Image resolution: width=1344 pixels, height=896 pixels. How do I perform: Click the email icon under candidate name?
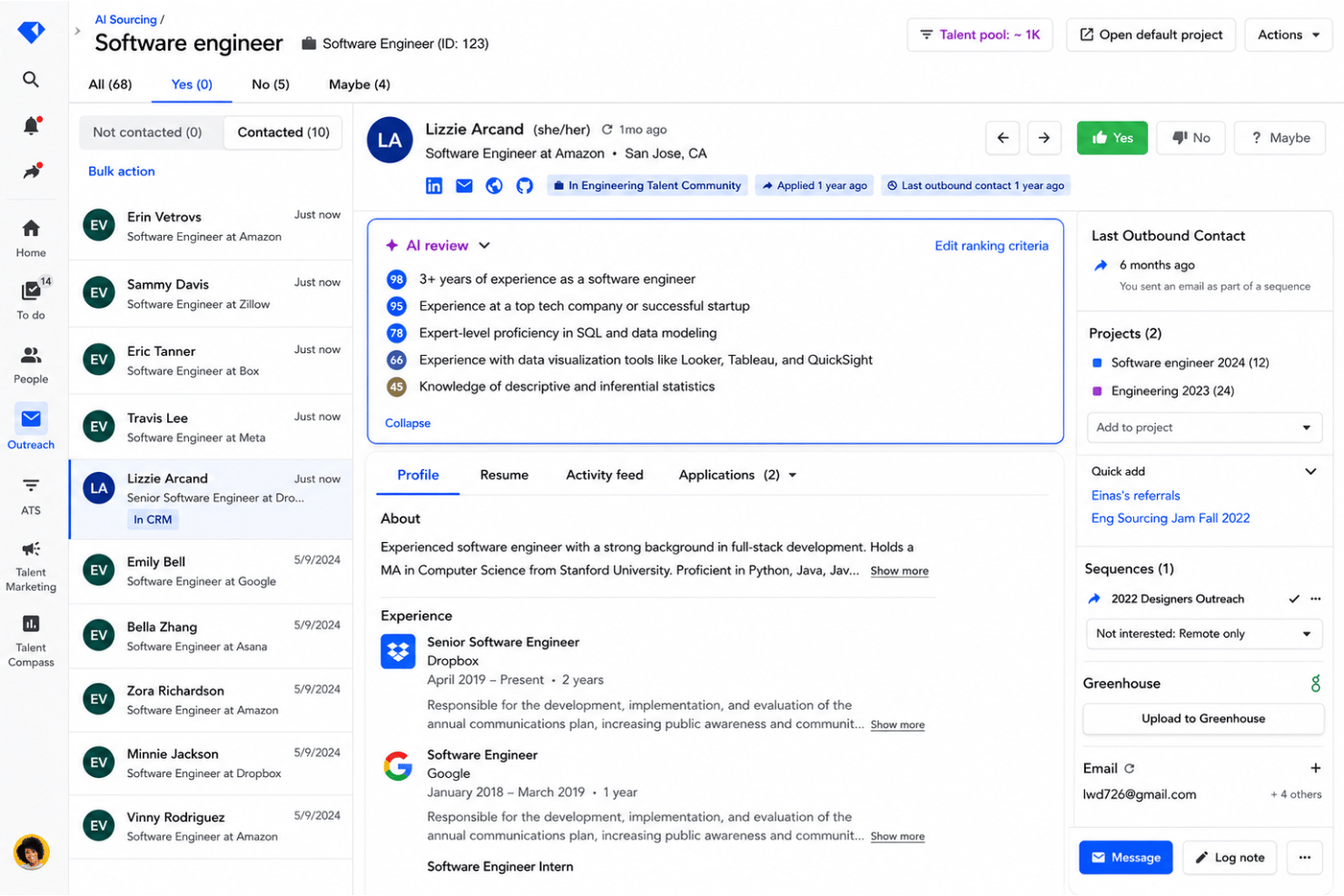[x=464, y=185]
